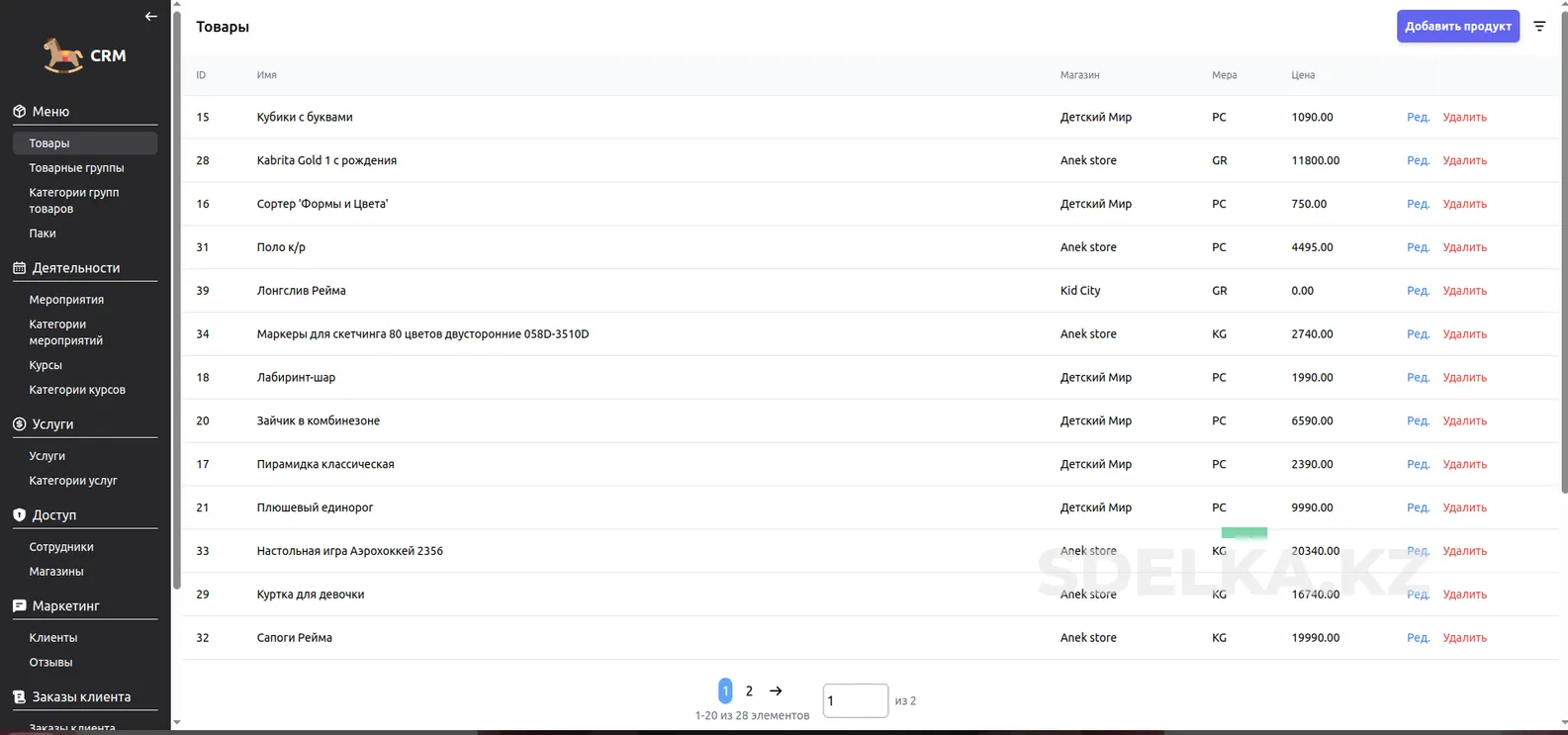Open Мероприятия in sidebar
This screenshot has height=735, width=1568.
[x=66, y=300]
